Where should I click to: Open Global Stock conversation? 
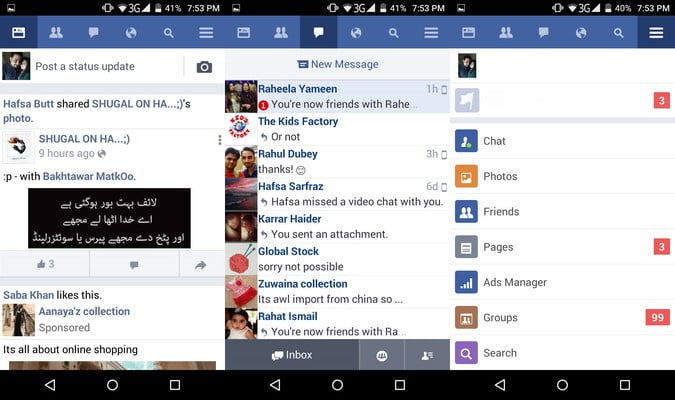tap(338, 259)
